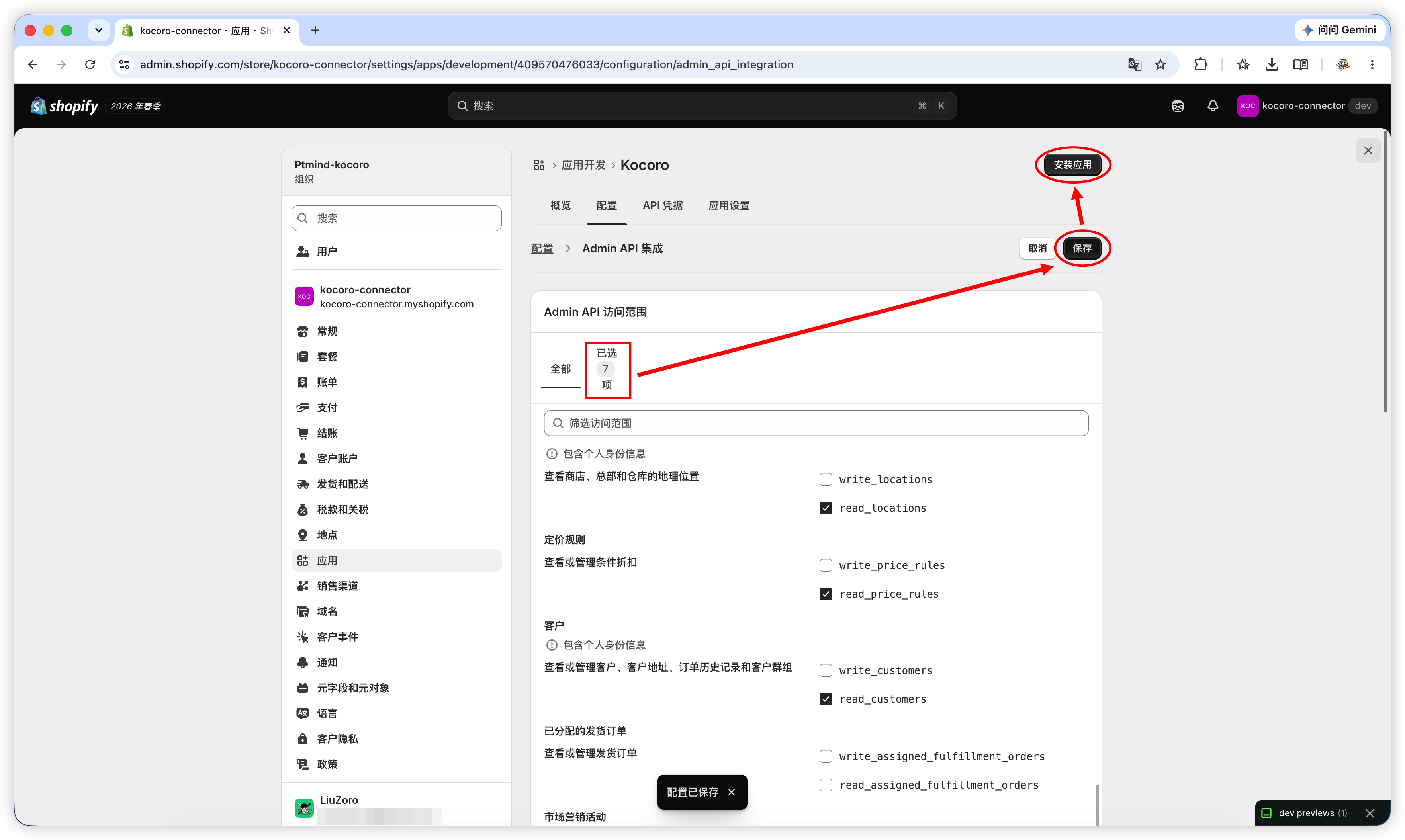Open Notifications (通知) settings
This screenshot has width=1405, height=840.
pyautogui.click(x=396, y=662)
